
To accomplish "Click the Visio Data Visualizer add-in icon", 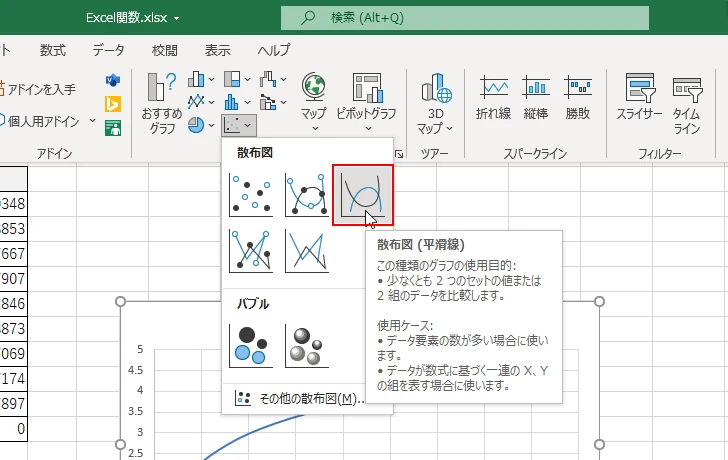I will coord(113,80).
